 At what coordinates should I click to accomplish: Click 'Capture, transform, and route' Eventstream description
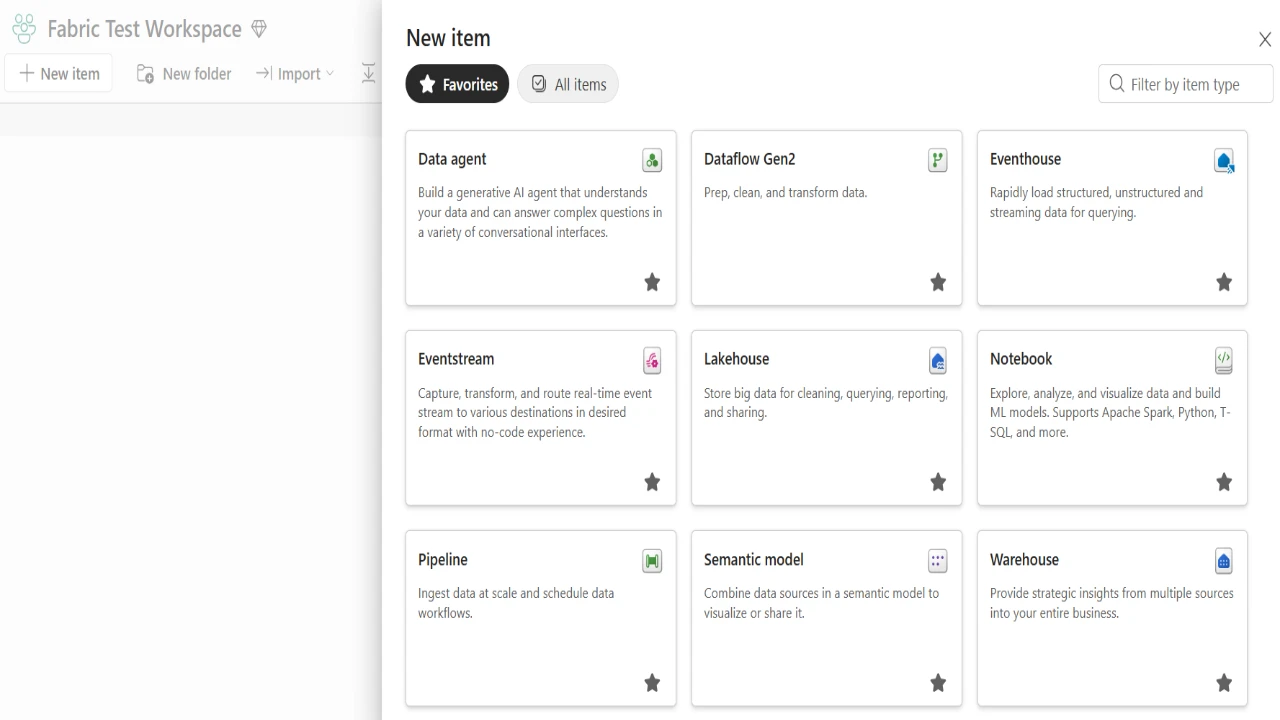pyautogui.click(x=535, y=412)
